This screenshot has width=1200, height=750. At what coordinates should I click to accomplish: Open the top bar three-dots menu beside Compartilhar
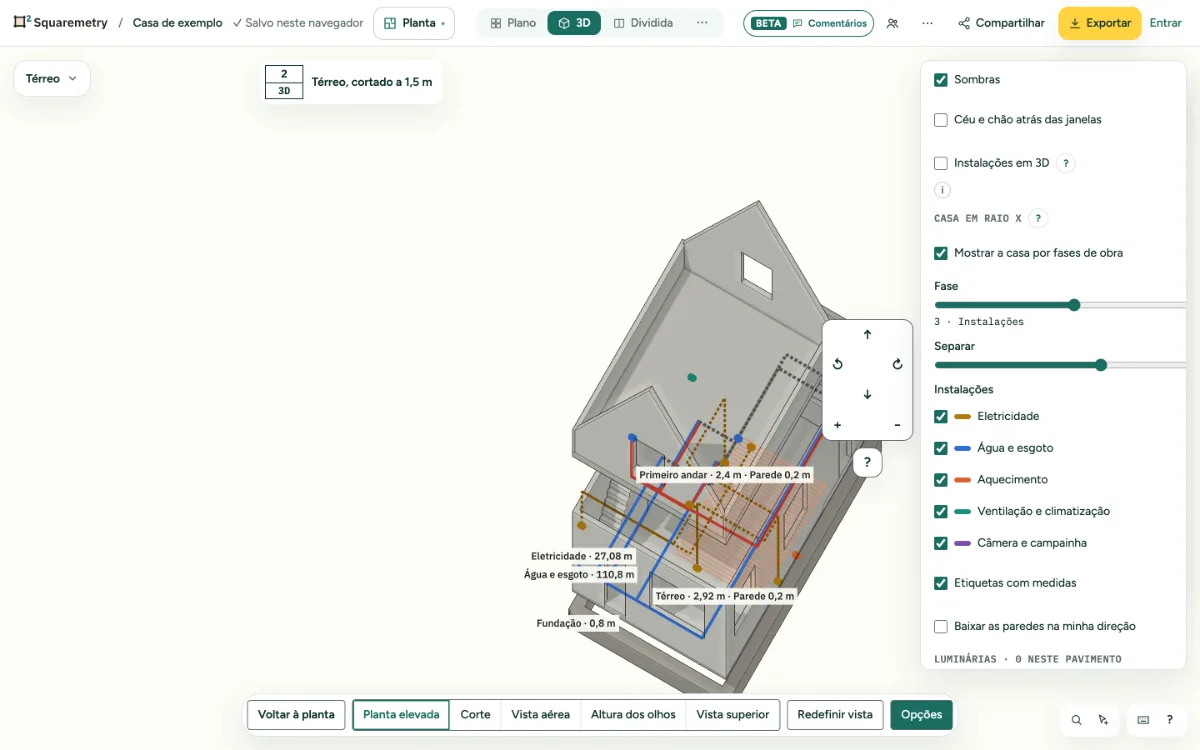[x=928, y=23]
